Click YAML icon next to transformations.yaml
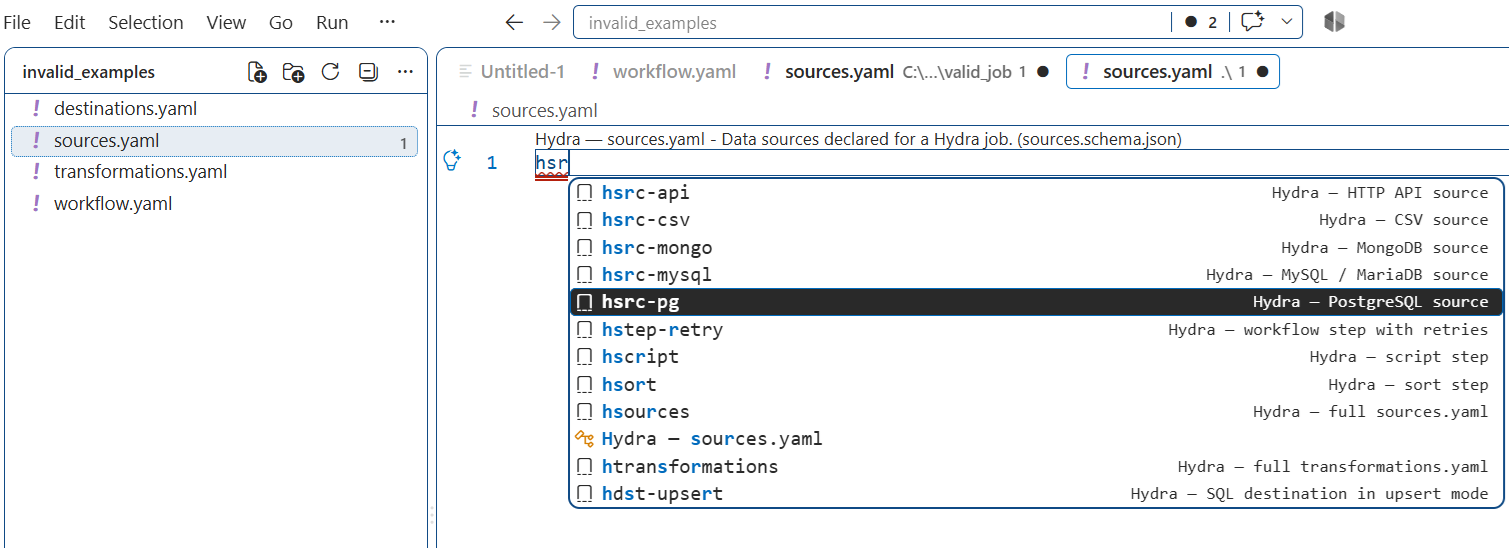The height and width of the screenshot is (548, 1509). tap(36, 172)
